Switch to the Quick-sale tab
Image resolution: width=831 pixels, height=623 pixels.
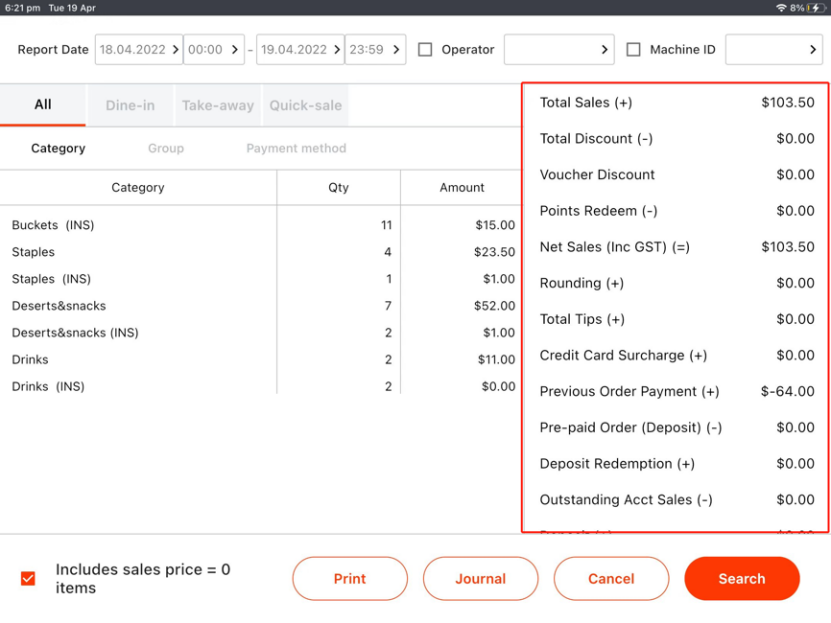305,105
